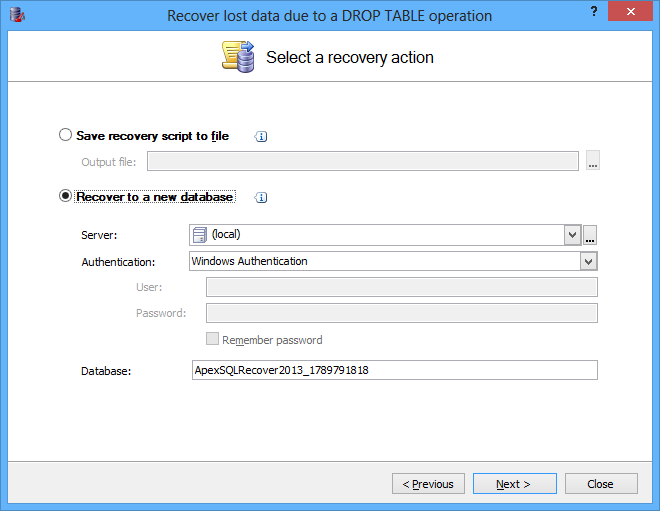Viewport: 660px width, 511px height.
Task: Click the Password input field
Action: point(402,313)
